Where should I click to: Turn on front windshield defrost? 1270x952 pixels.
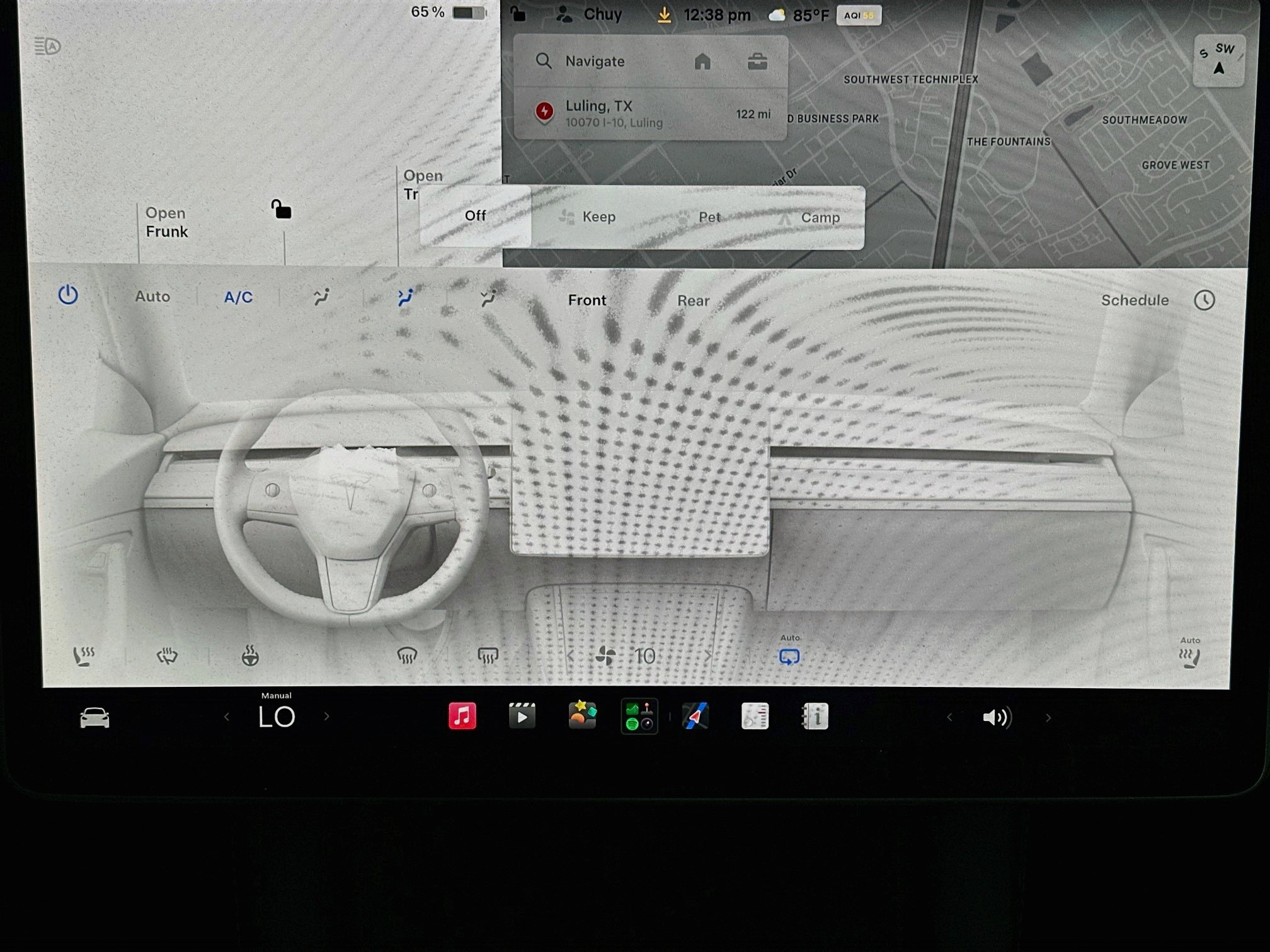click(407, 657)
